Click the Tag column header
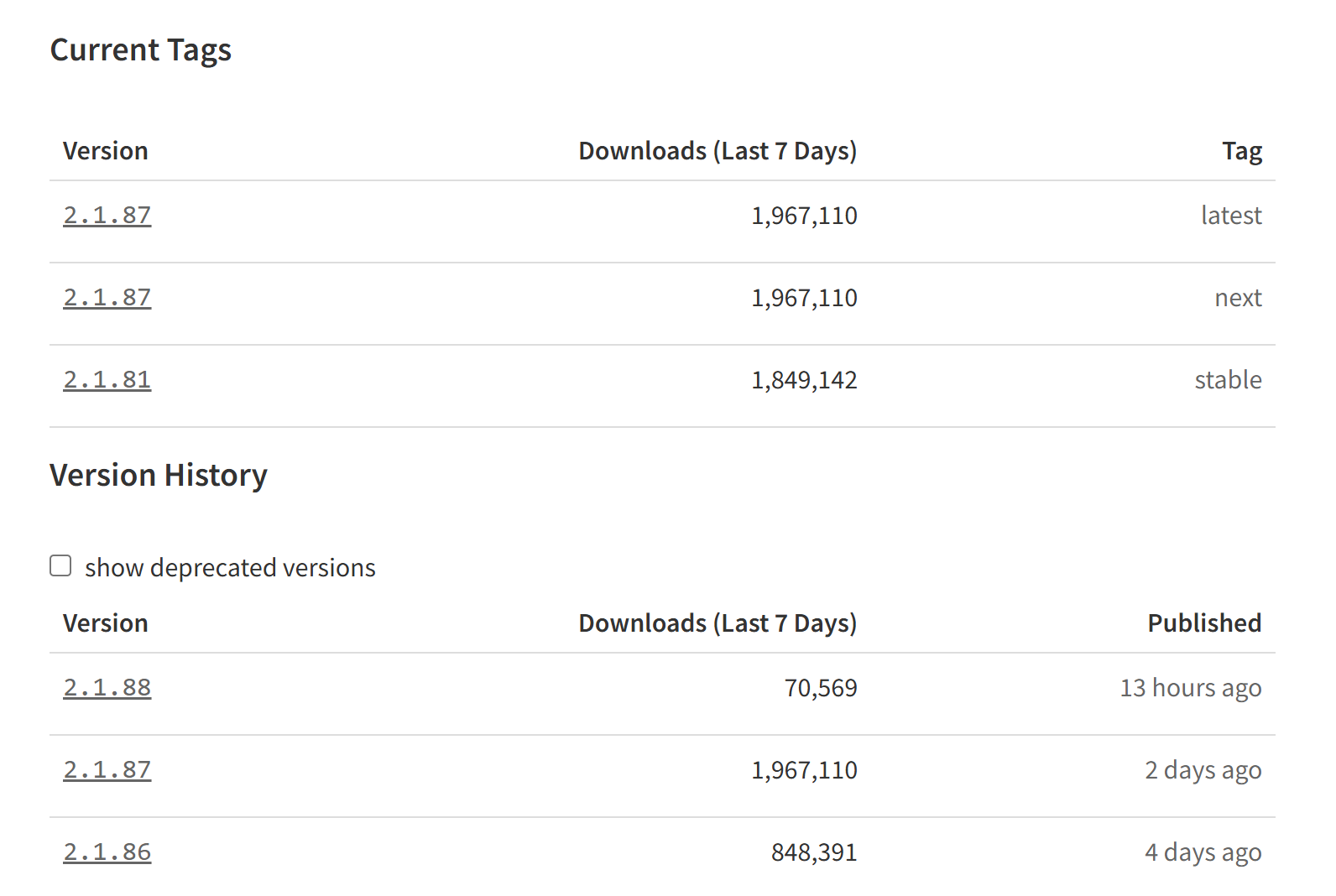 point(1242,152)
